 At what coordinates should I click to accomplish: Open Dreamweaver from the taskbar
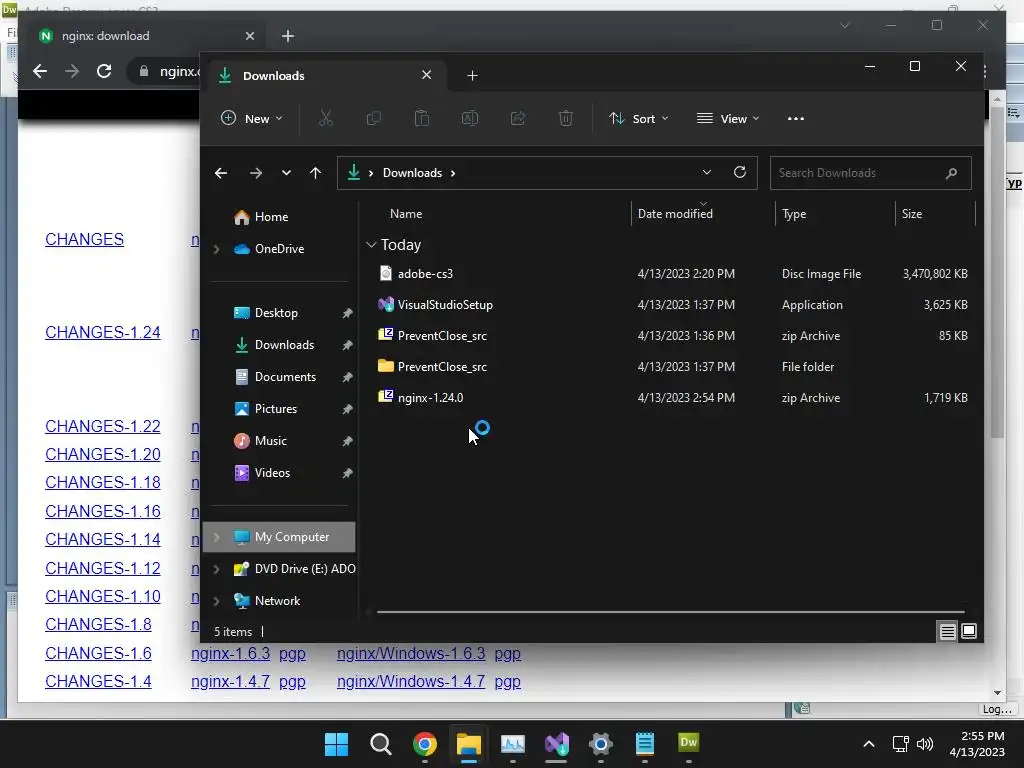688,743
